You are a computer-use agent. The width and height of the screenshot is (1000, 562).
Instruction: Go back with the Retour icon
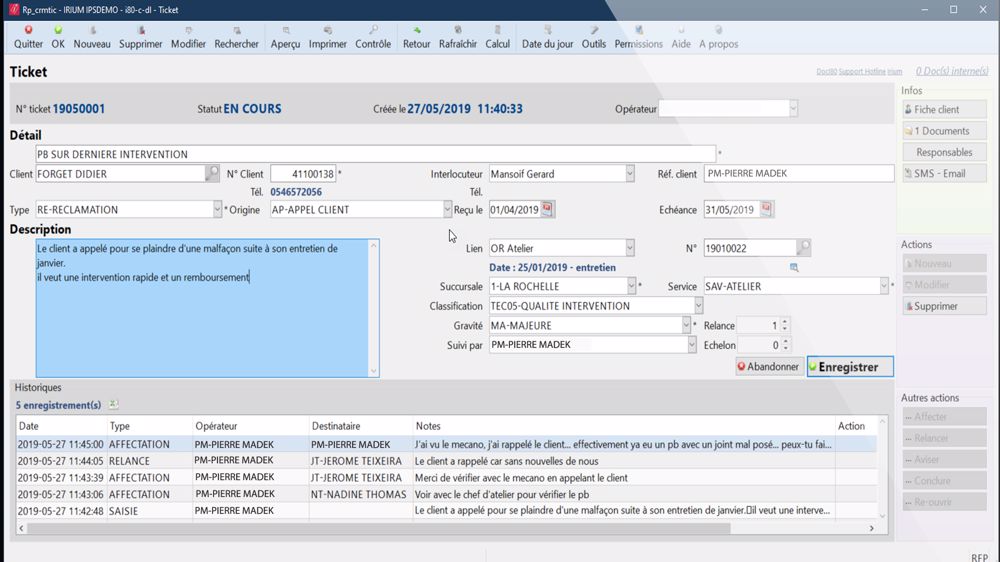click(416, 38)
